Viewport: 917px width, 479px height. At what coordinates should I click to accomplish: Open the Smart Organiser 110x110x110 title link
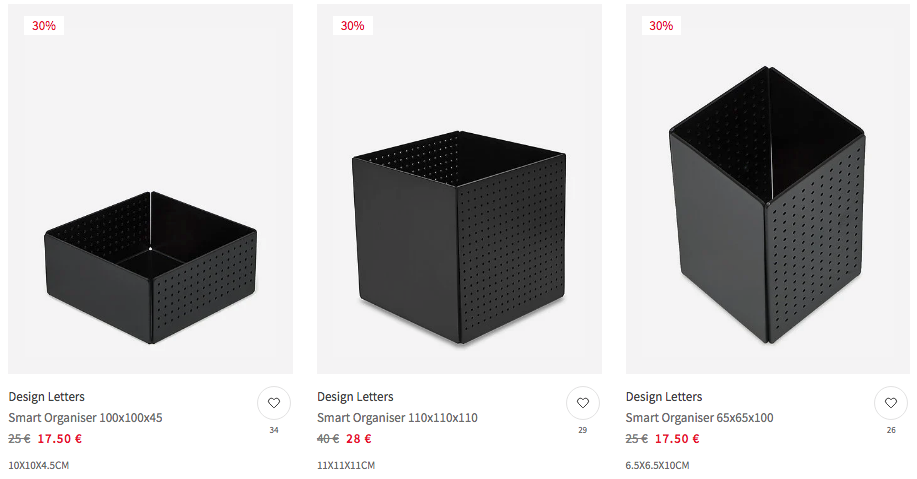[x=397, y=418]
